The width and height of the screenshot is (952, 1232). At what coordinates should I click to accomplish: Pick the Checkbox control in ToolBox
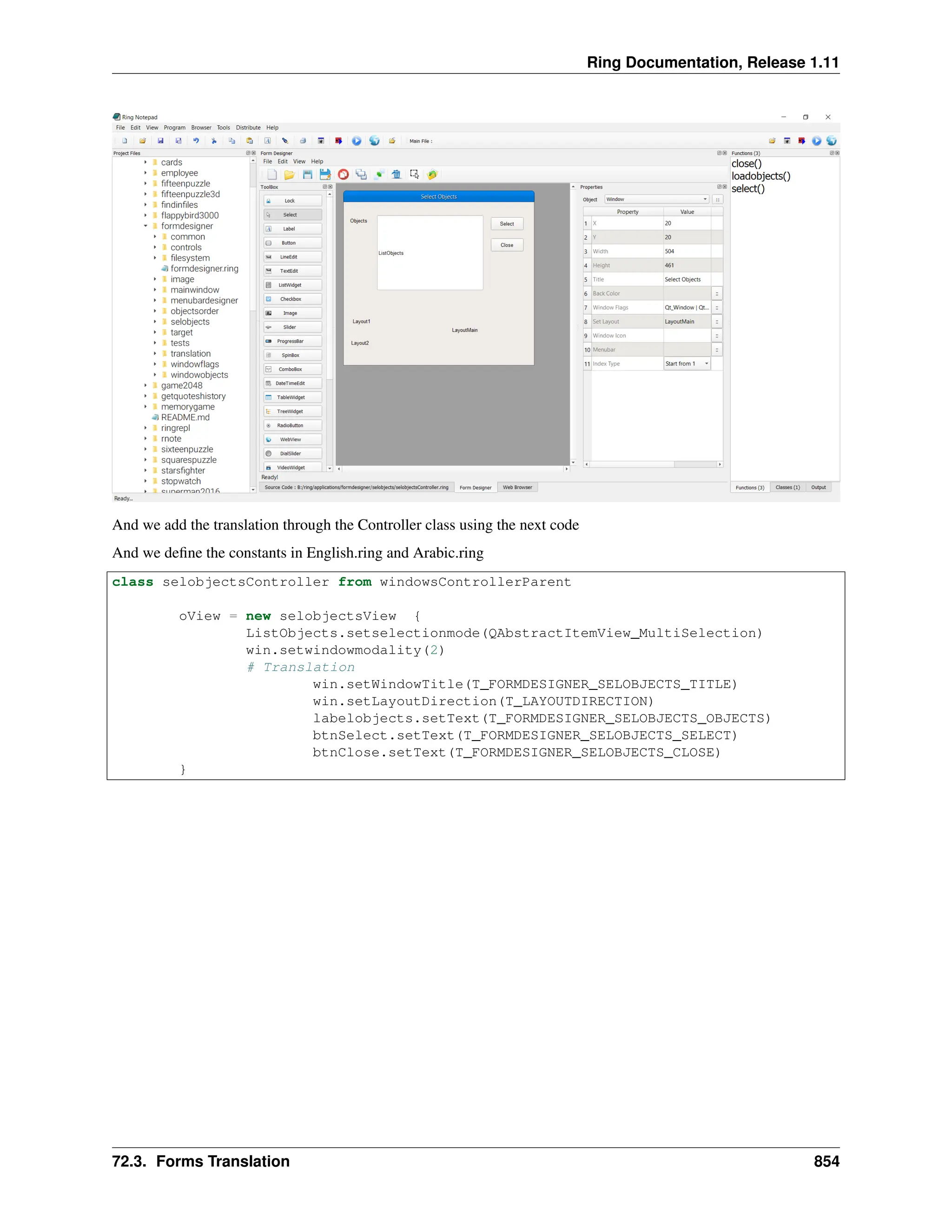[x=292, y=299]
